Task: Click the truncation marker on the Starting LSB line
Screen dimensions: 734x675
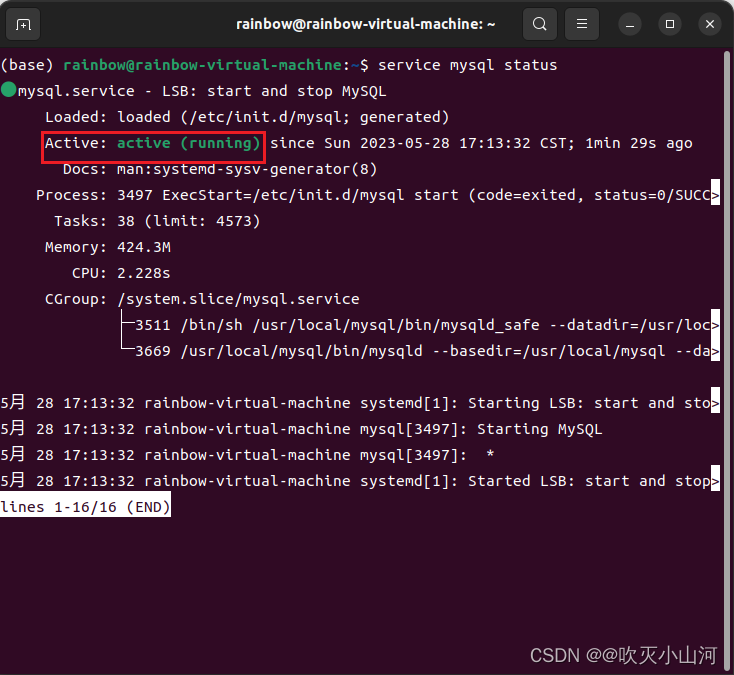Action: point(715,400)
